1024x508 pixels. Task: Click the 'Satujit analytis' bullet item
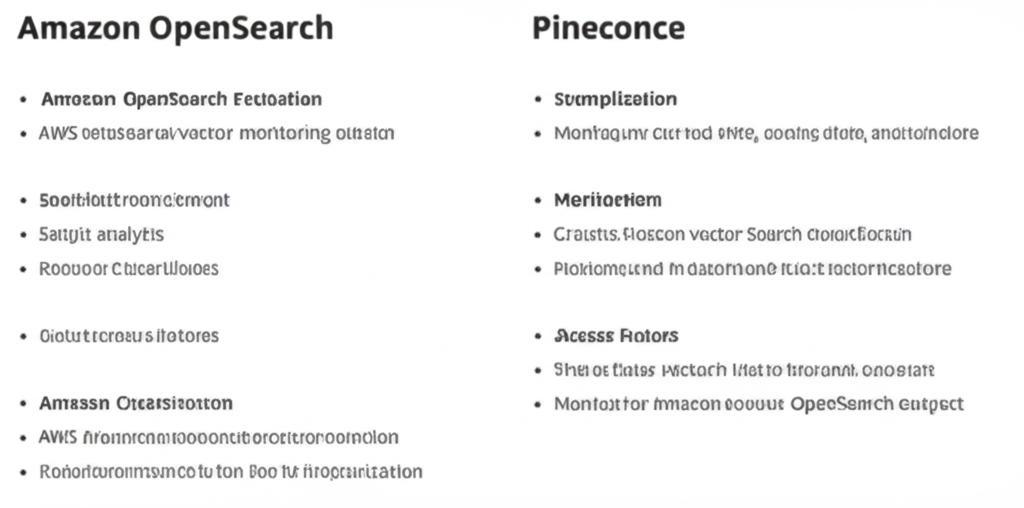[x=101, y=235]
